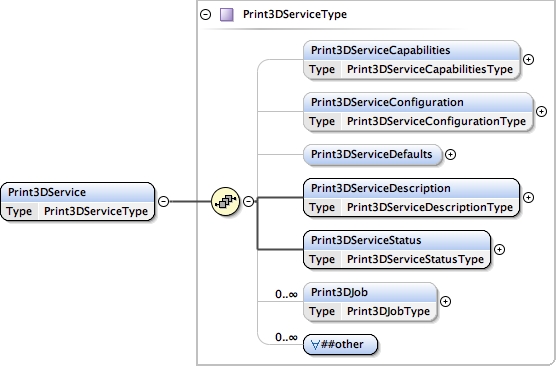The height and width of the screenshot is (367, 557).
Task: Select the Print3DServiceDefaults element box
Action: point(373,155)
